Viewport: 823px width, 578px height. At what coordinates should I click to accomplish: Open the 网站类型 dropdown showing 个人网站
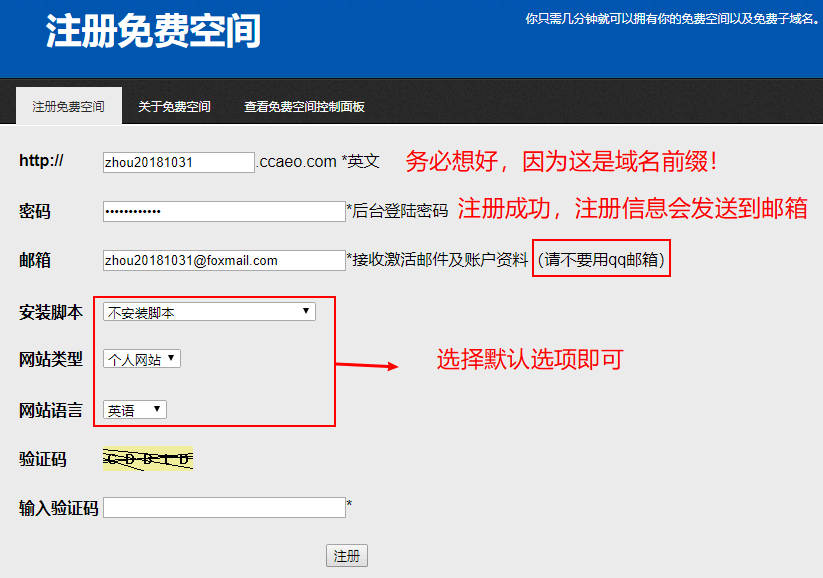point(142,359)
